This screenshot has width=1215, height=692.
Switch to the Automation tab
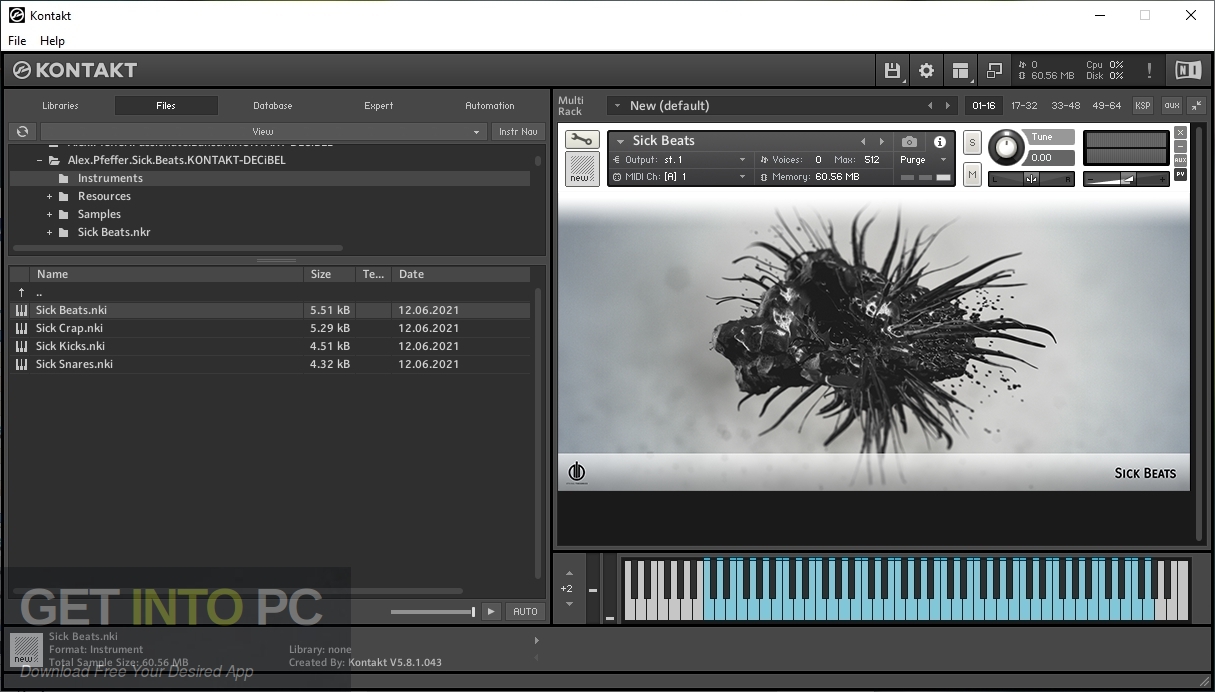[490, 105]
